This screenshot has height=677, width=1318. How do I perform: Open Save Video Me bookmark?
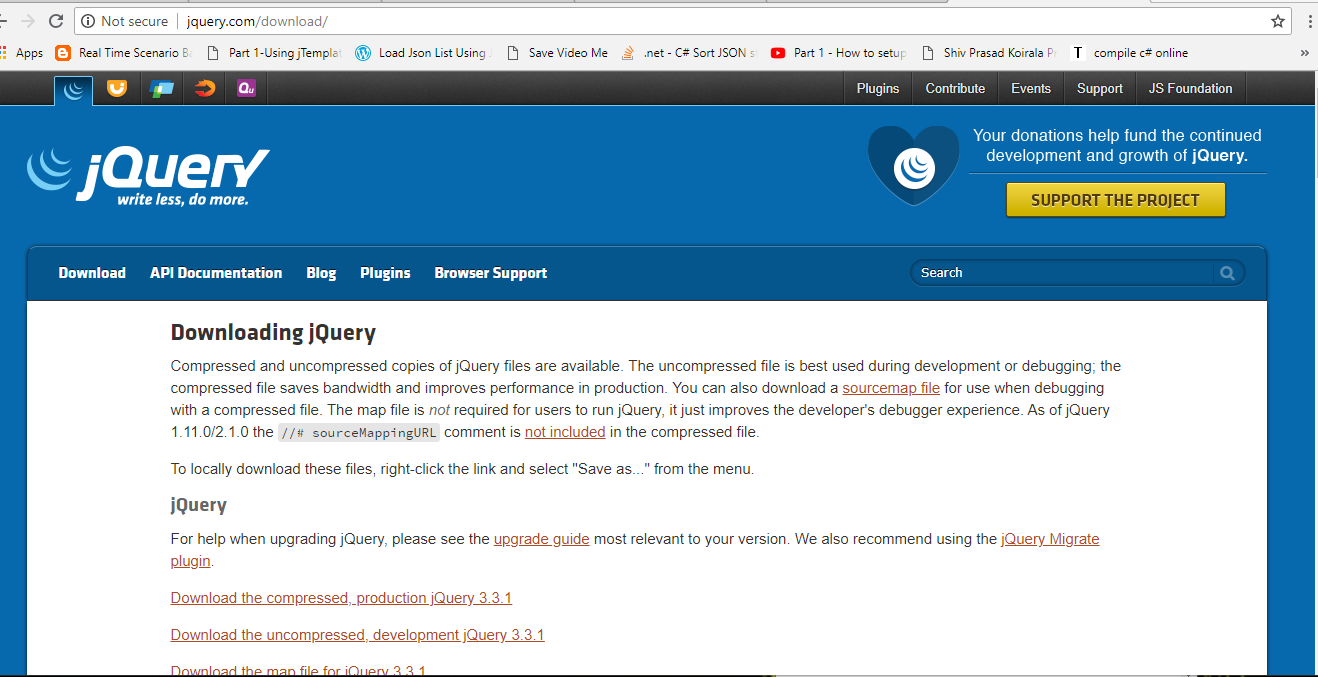pos(557,53)
